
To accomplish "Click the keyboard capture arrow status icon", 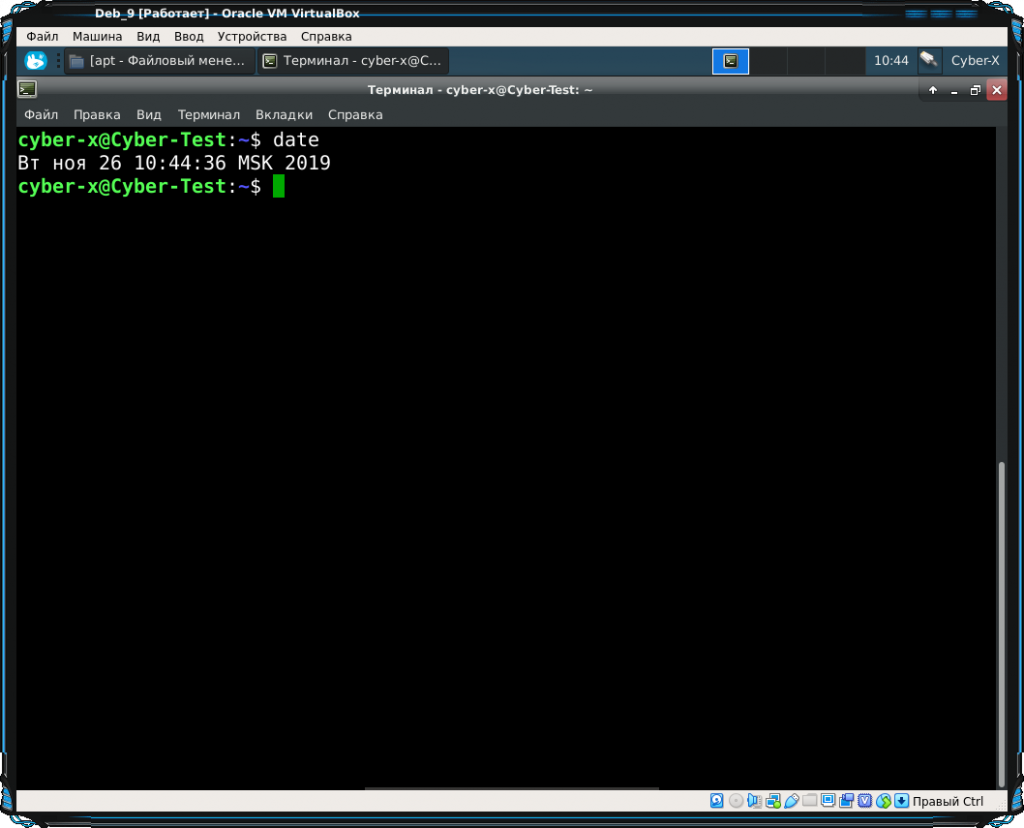I will coord(902,801).
